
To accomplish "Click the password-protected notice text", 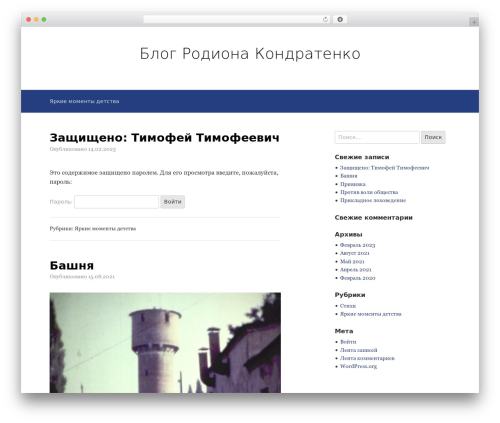I will [x=164, y=177].
